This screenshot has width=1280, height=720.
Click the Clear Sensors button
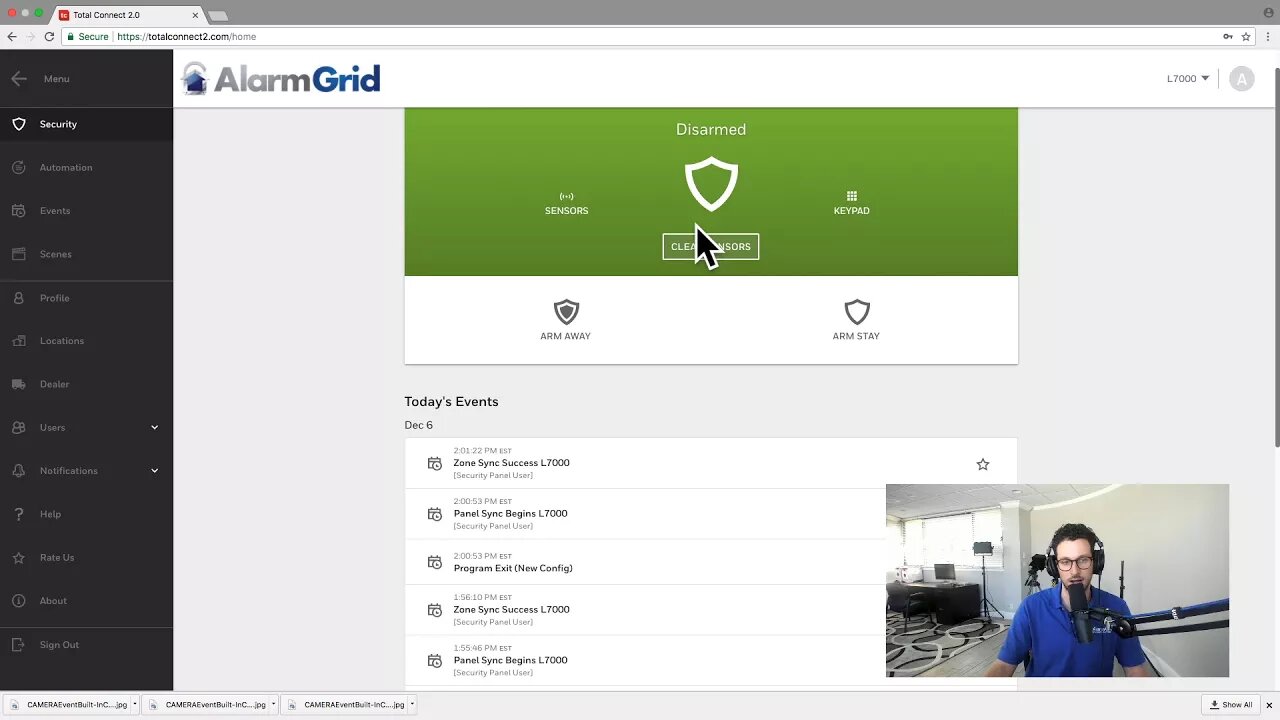[x=711, y=247]
